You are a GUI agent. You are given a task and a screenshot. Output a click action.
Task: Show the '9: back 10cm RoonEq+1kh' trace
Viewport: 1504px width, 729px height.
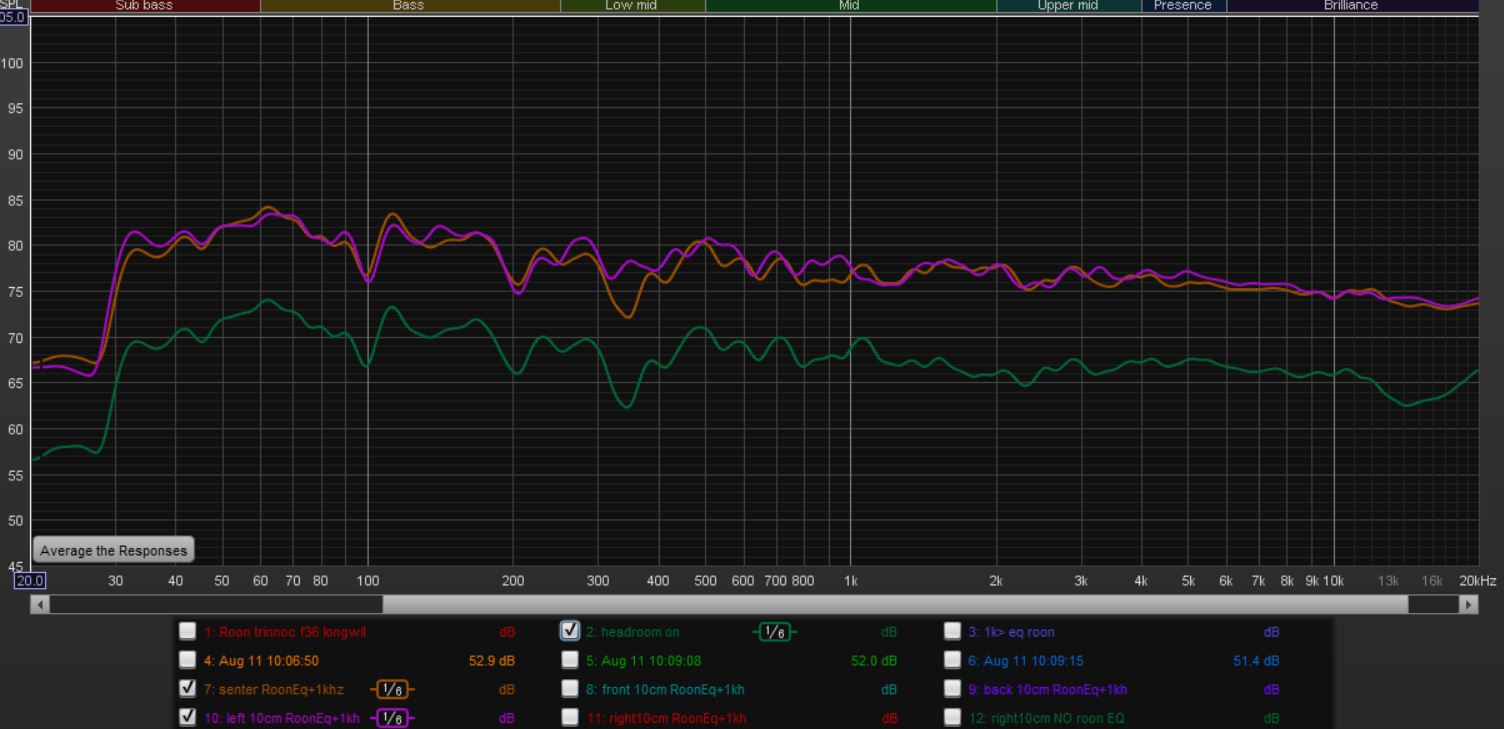tap(954, 689)
